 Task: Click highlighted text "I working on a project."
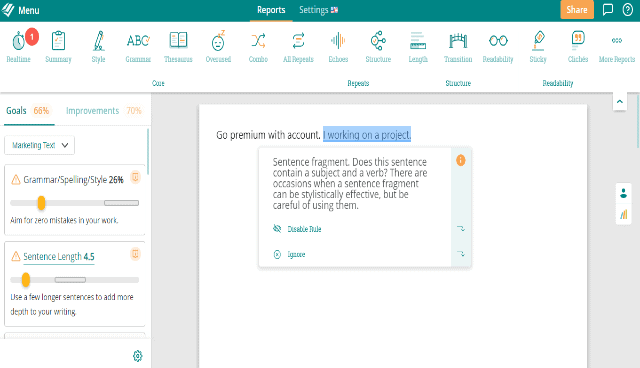(367, 135)
